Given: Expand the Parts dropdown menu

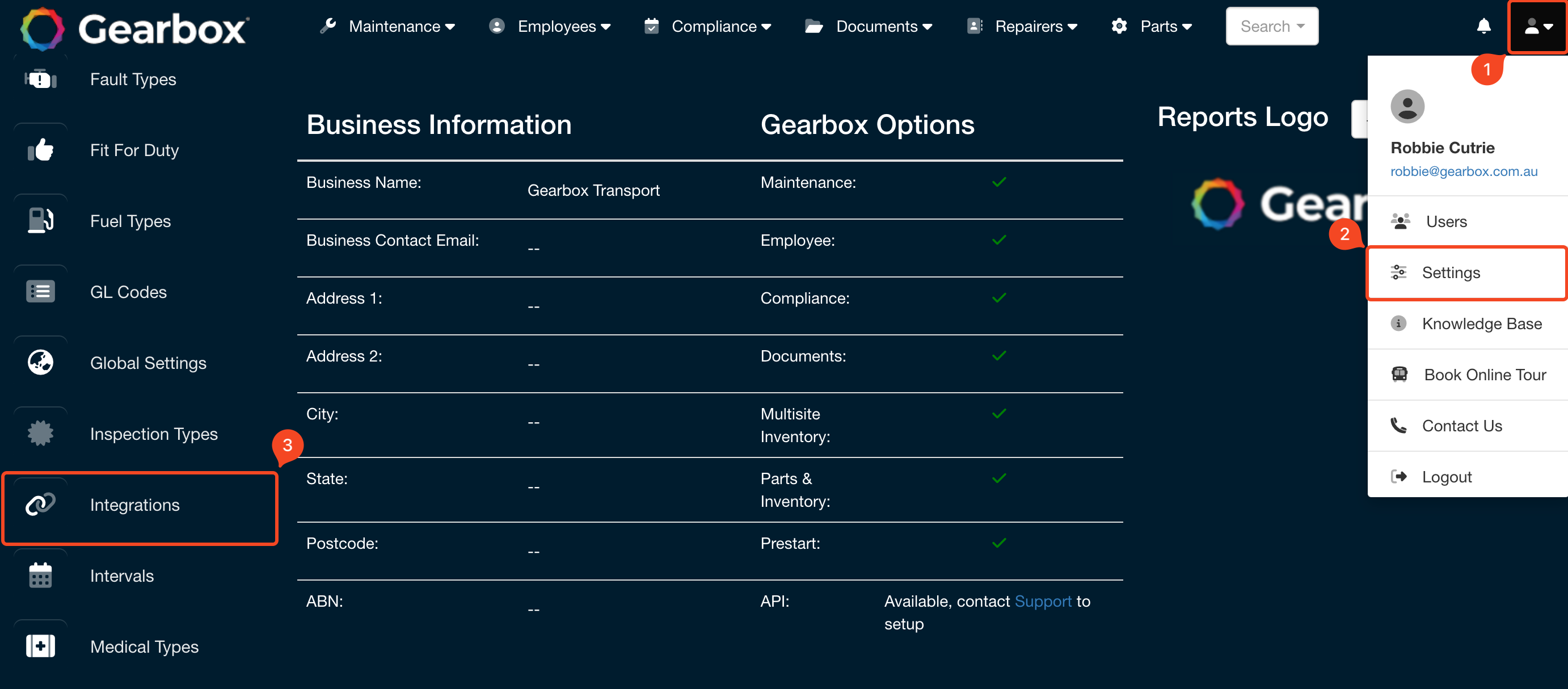Looking at the screenshot, I should pos(1166,26).
